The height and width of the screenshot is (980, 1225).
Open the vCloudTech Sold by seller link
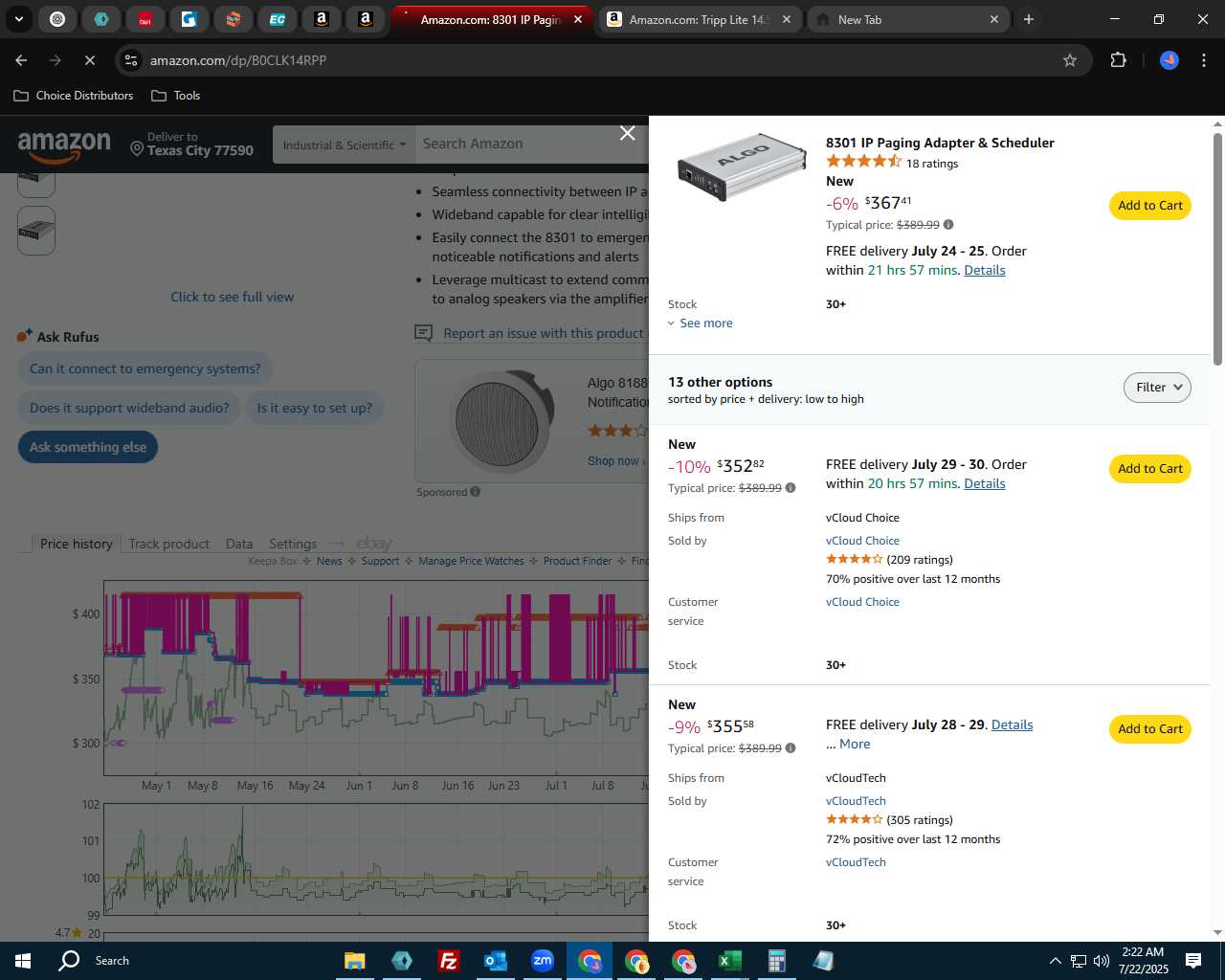pyautogui.click(x=856, y=801)
